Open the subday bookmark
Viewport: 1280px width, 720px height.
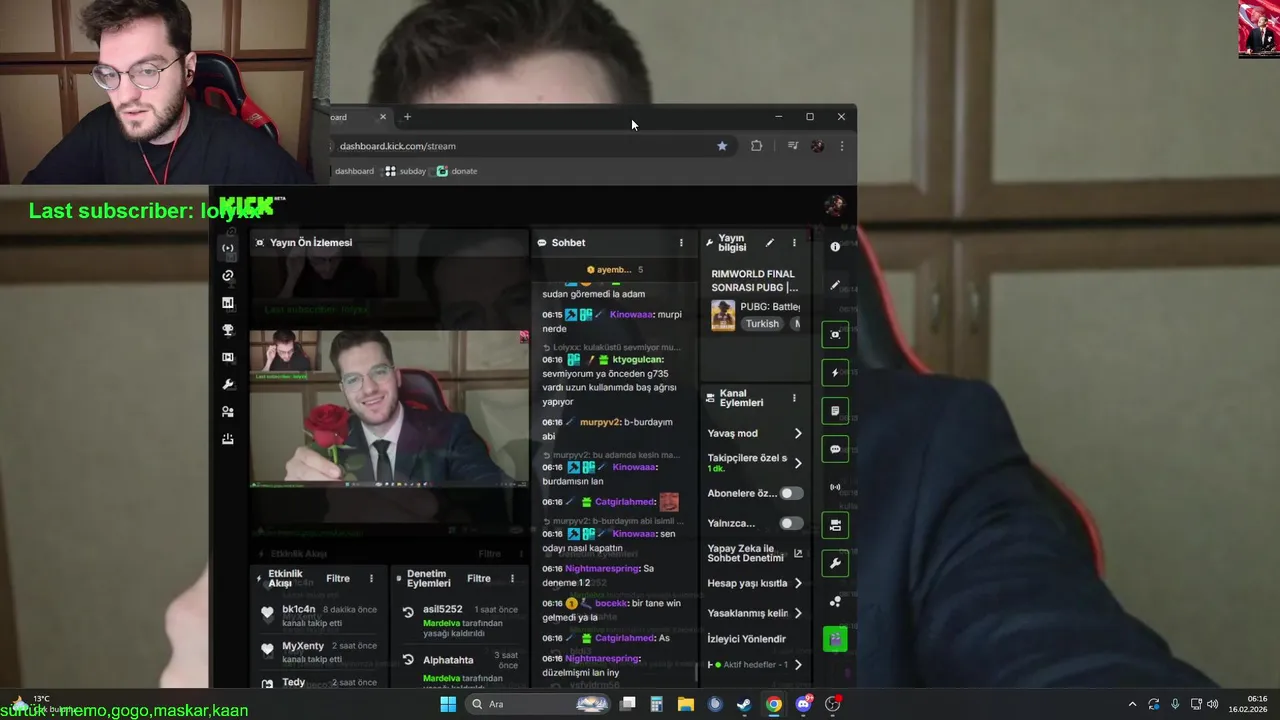coord(405,171)
